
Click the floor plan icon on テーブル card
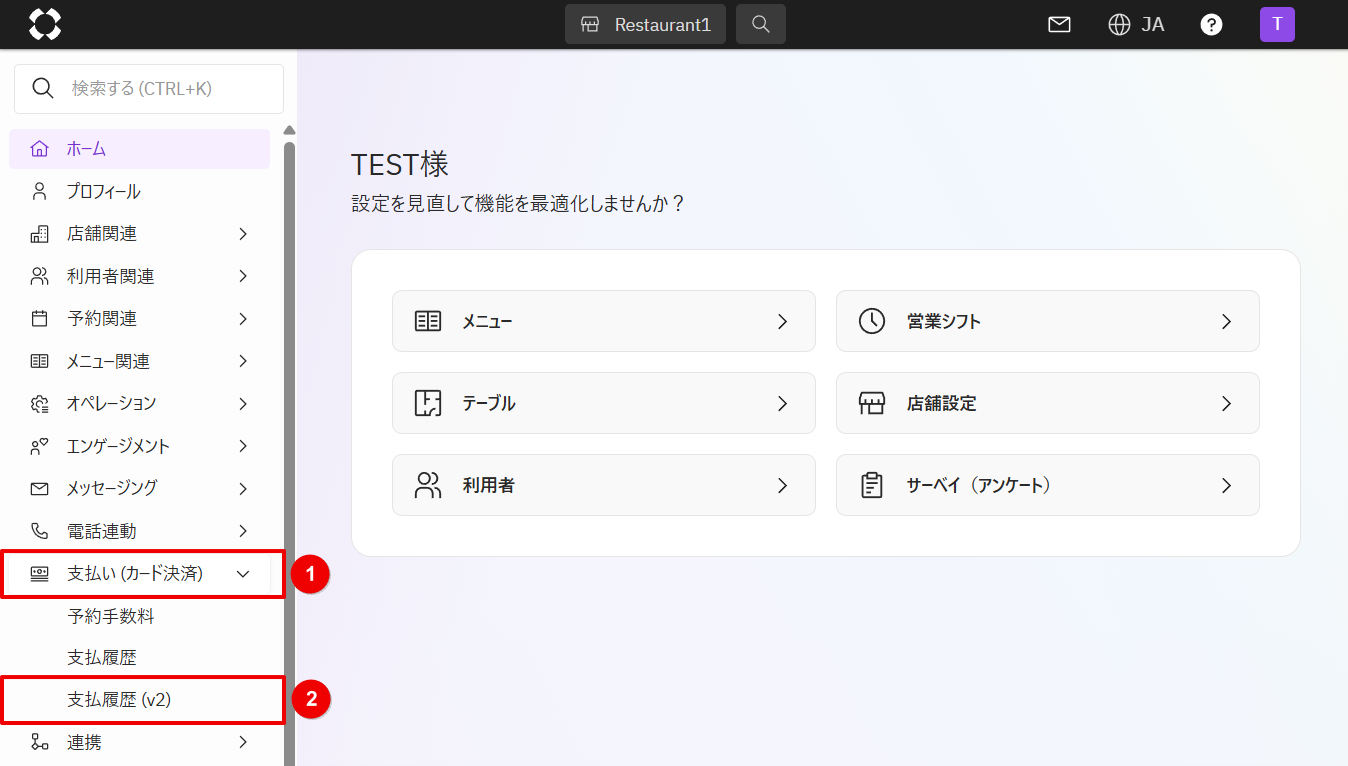coord(428,403)
